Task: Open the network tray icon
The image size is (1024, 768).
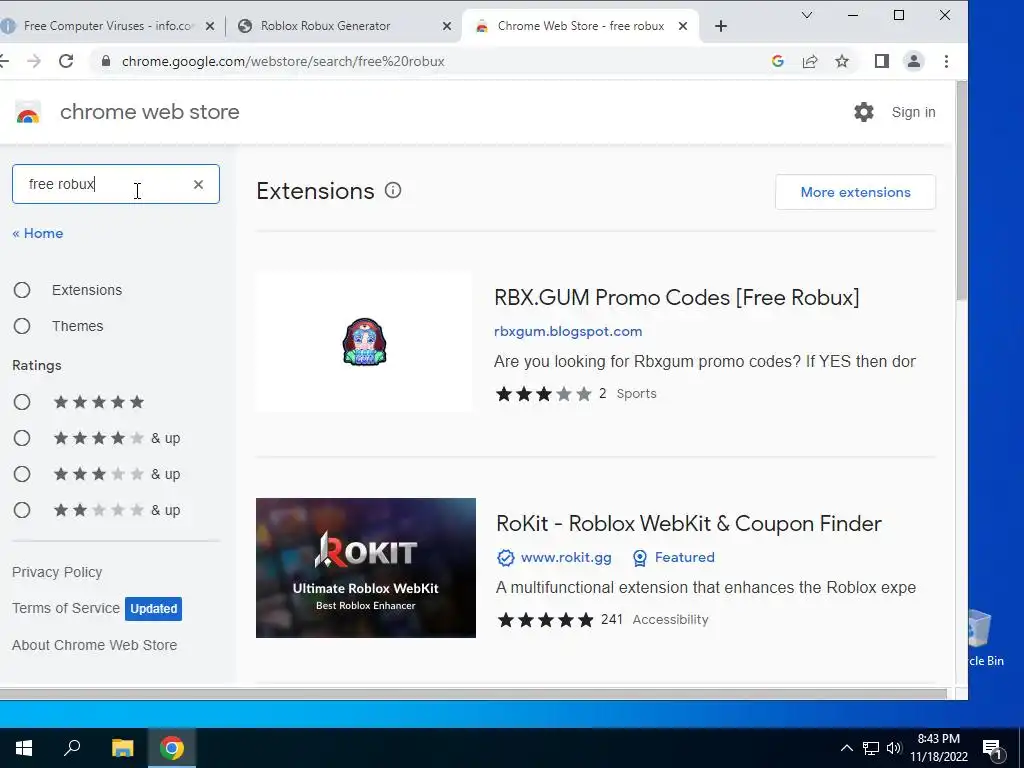Action: coord(871,748)
